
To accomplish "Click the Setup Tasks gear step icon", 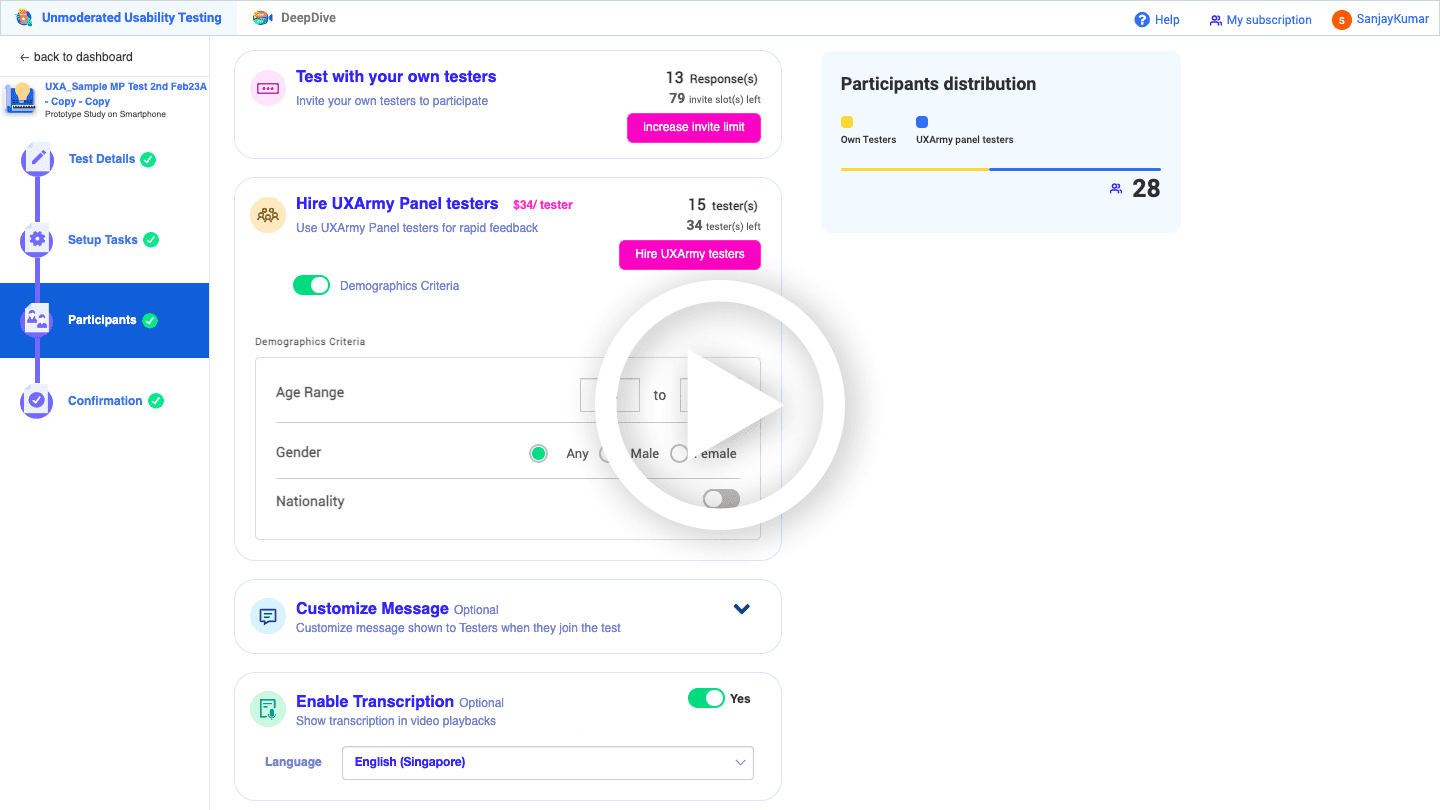I will (37, 240).
